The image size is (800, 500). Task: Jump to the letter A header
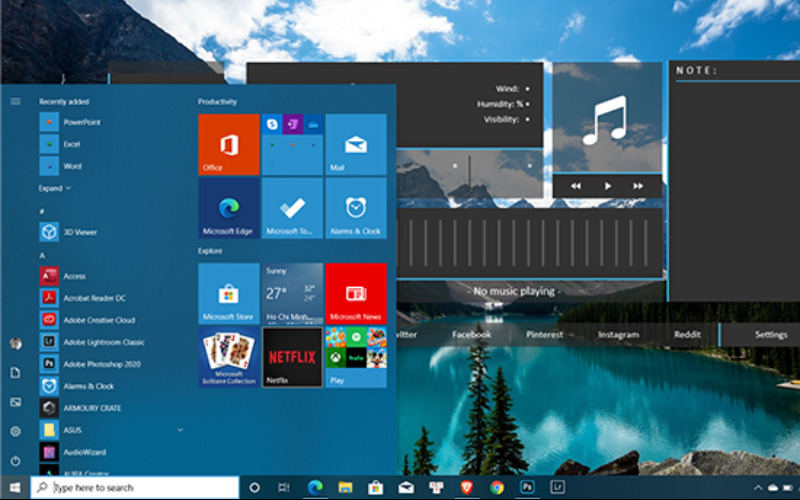click(x=42, y=255)
